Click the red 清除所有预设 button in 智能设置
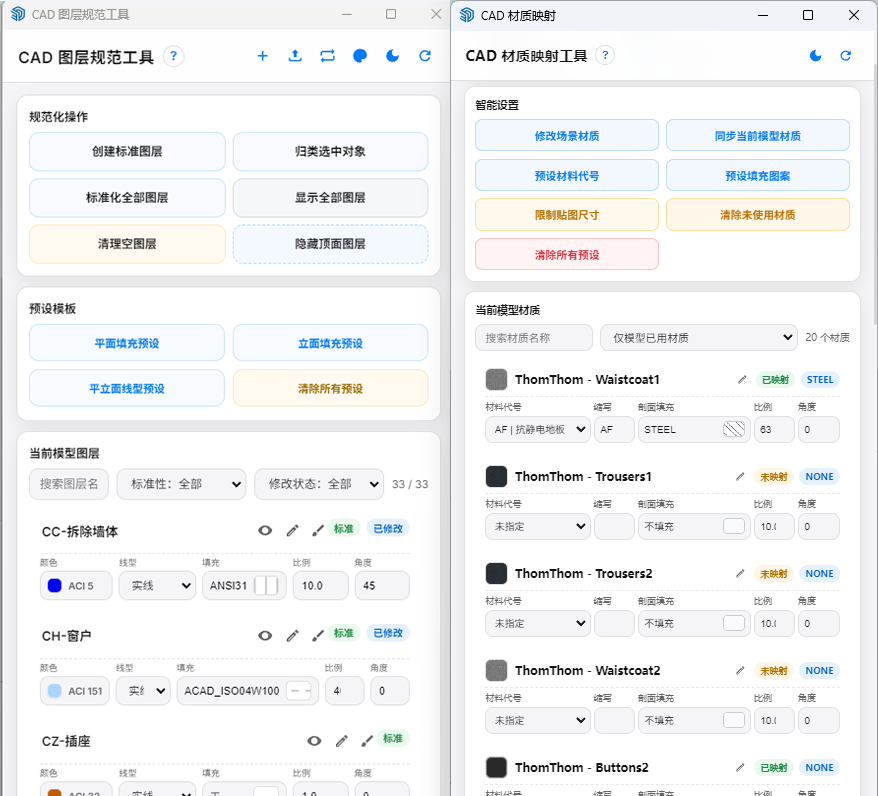This screenshot has width=878, height=796. click(x=567, y=255)
